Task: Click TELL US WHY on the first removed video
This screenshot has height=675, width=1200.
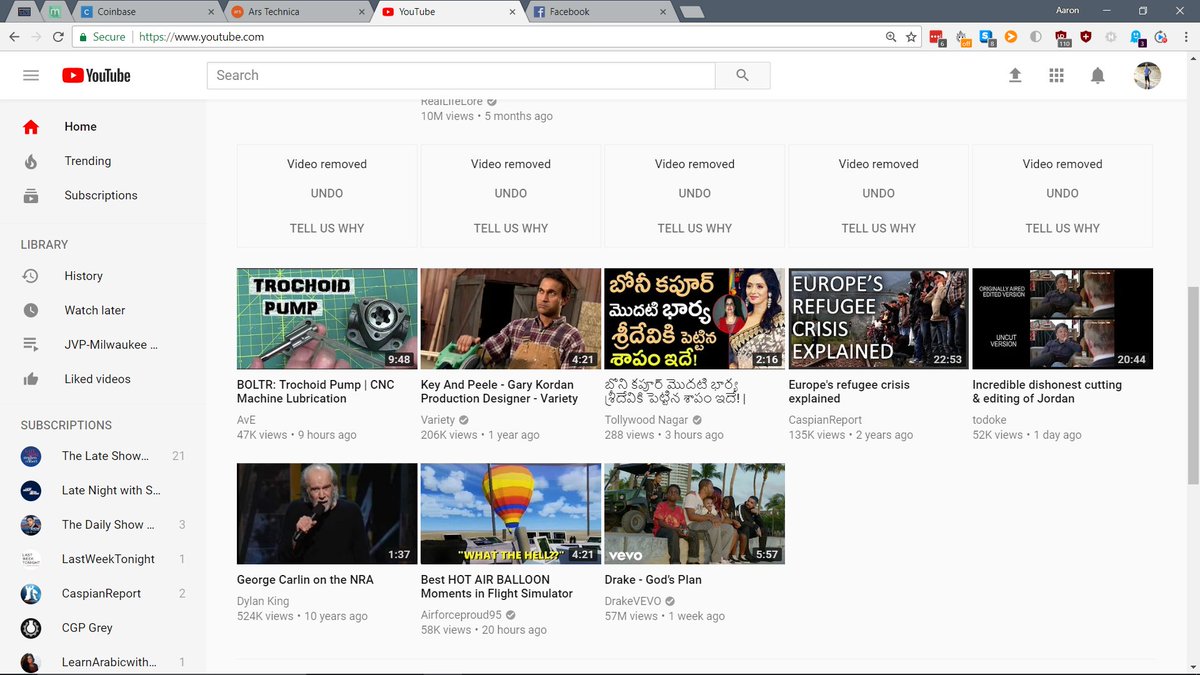Action: [327, 228]
